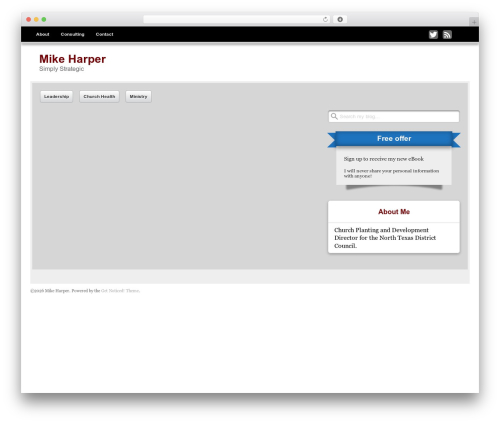
Task: Select the Leadership category button
Action: (x=56, y=96)
